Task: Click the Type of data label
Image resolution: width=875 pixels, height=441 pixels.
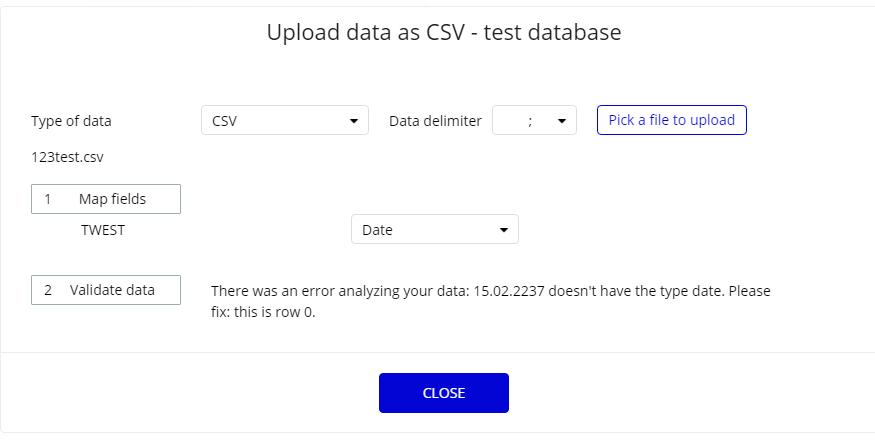Action: click(72, 121)
